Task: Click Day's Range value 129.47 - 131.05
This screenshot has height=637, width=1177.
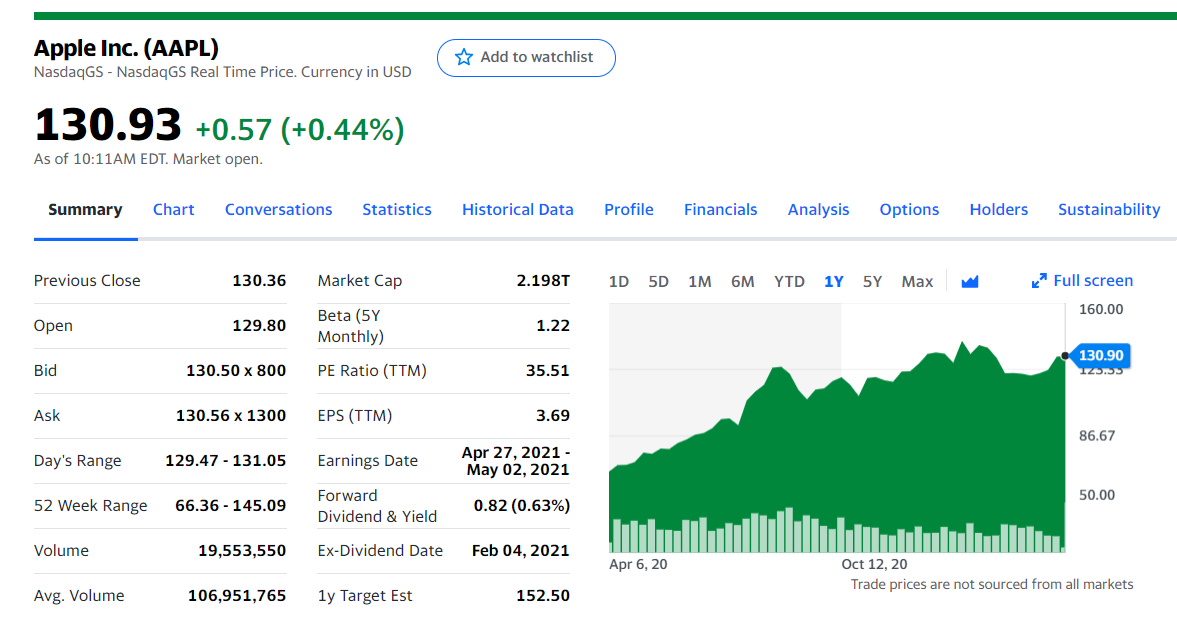Action: tap(225, 461)
